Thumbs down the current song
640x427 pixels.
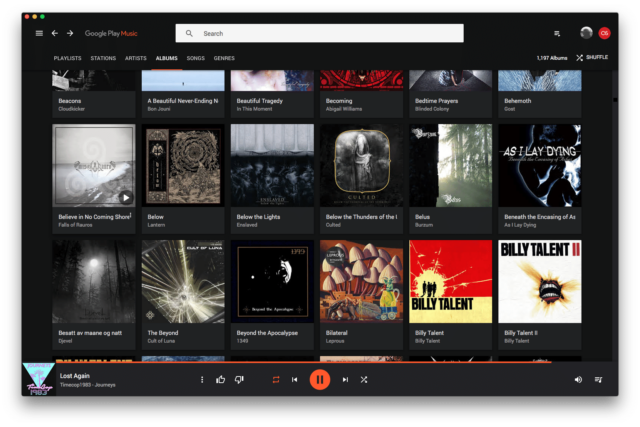[x=239, y=380]
